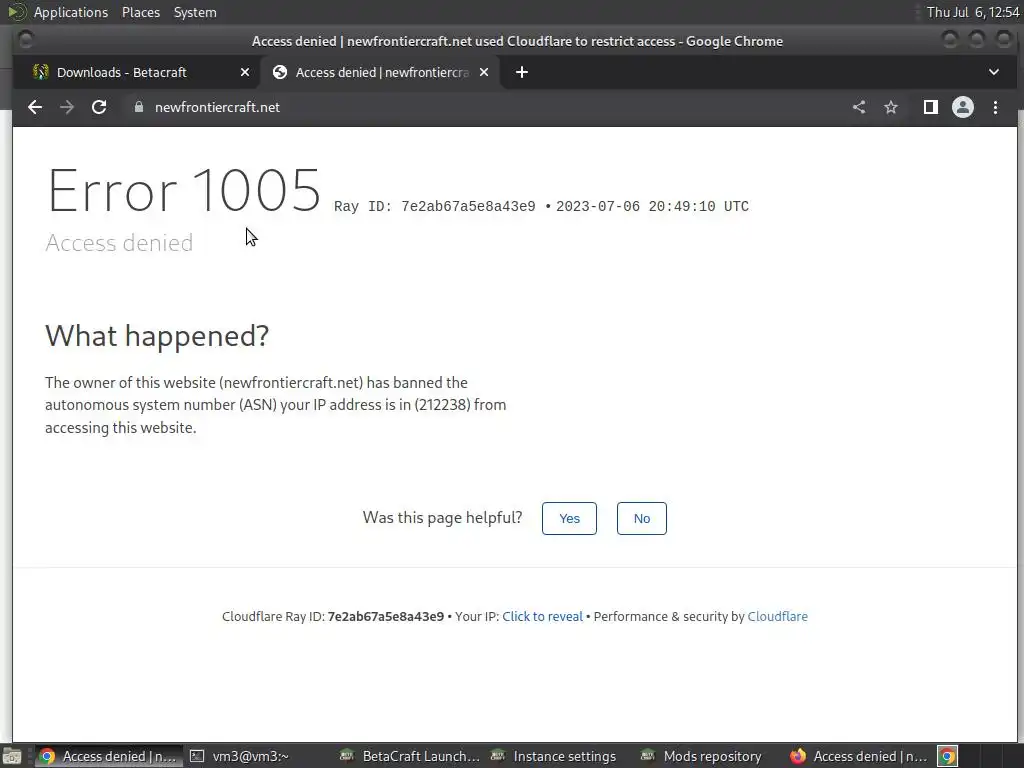Image resolution: width=1024 pixels, height=768 pixels.
Task: Click to reveal your IP
Action: pos(542,616)
